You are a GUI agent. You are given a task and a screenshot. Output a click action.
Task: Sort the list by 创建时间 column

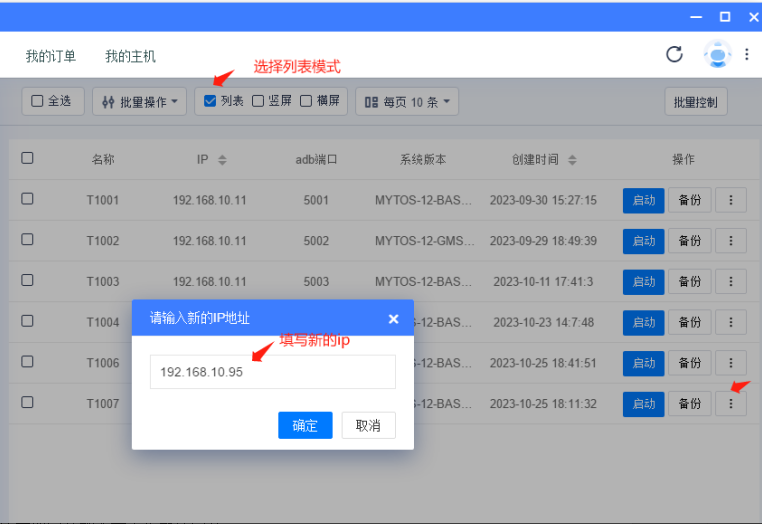[x=572, y=160]
